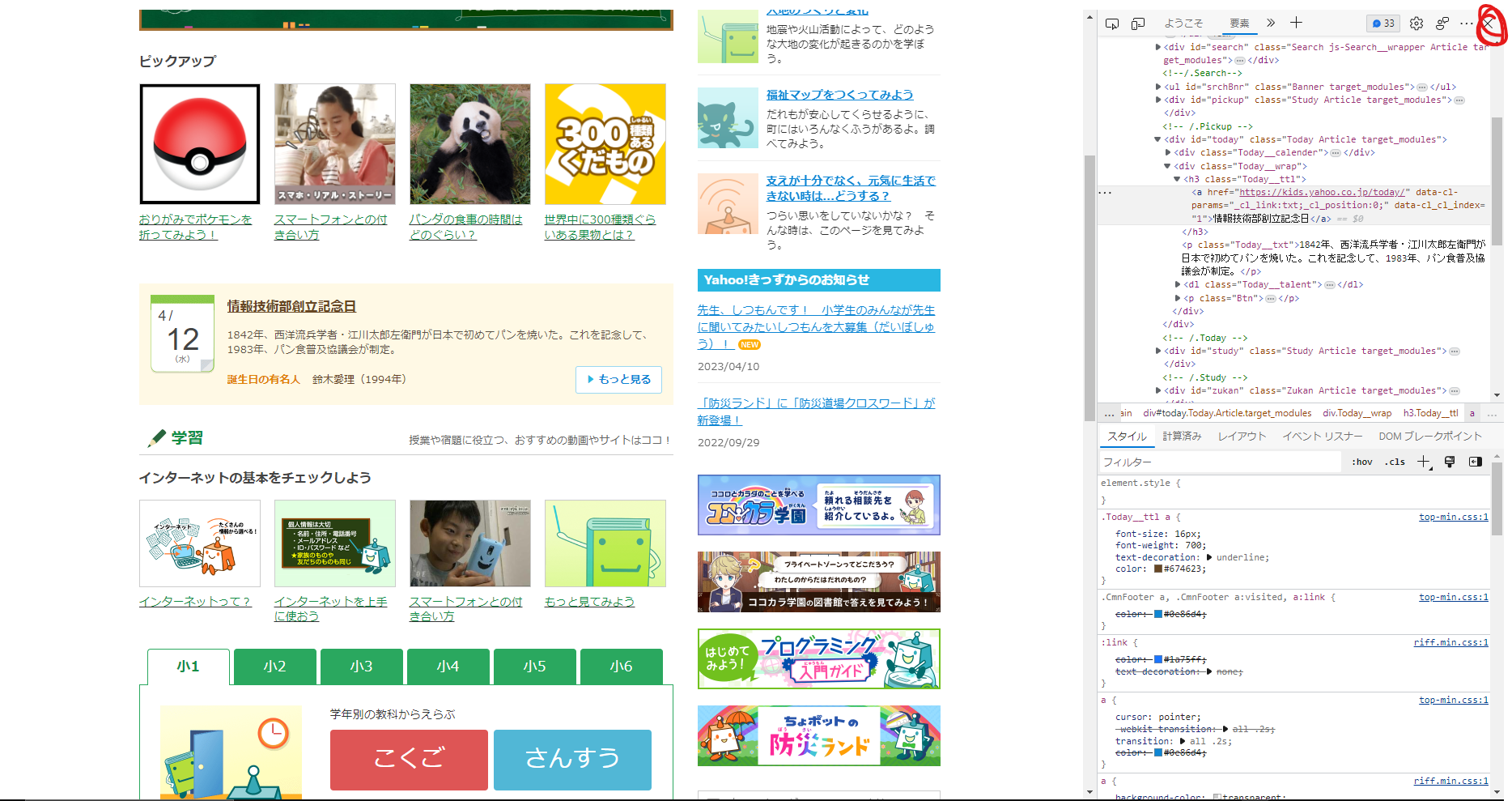Viewport: 1512px width, 801px height.
Task: Open hidden panels with the chevron dropdown
Action: tap(1270, 23)
